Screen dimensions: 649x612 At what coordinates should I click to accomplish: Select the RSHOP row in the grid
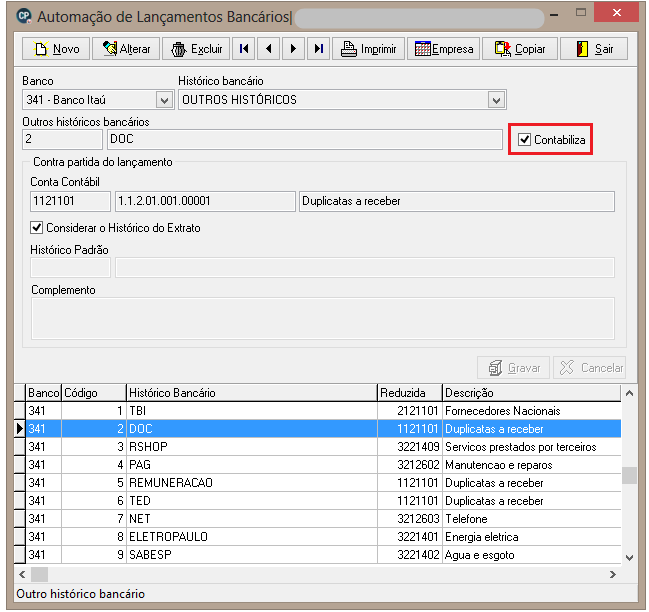pyautogui.click(x=317, y=447)
